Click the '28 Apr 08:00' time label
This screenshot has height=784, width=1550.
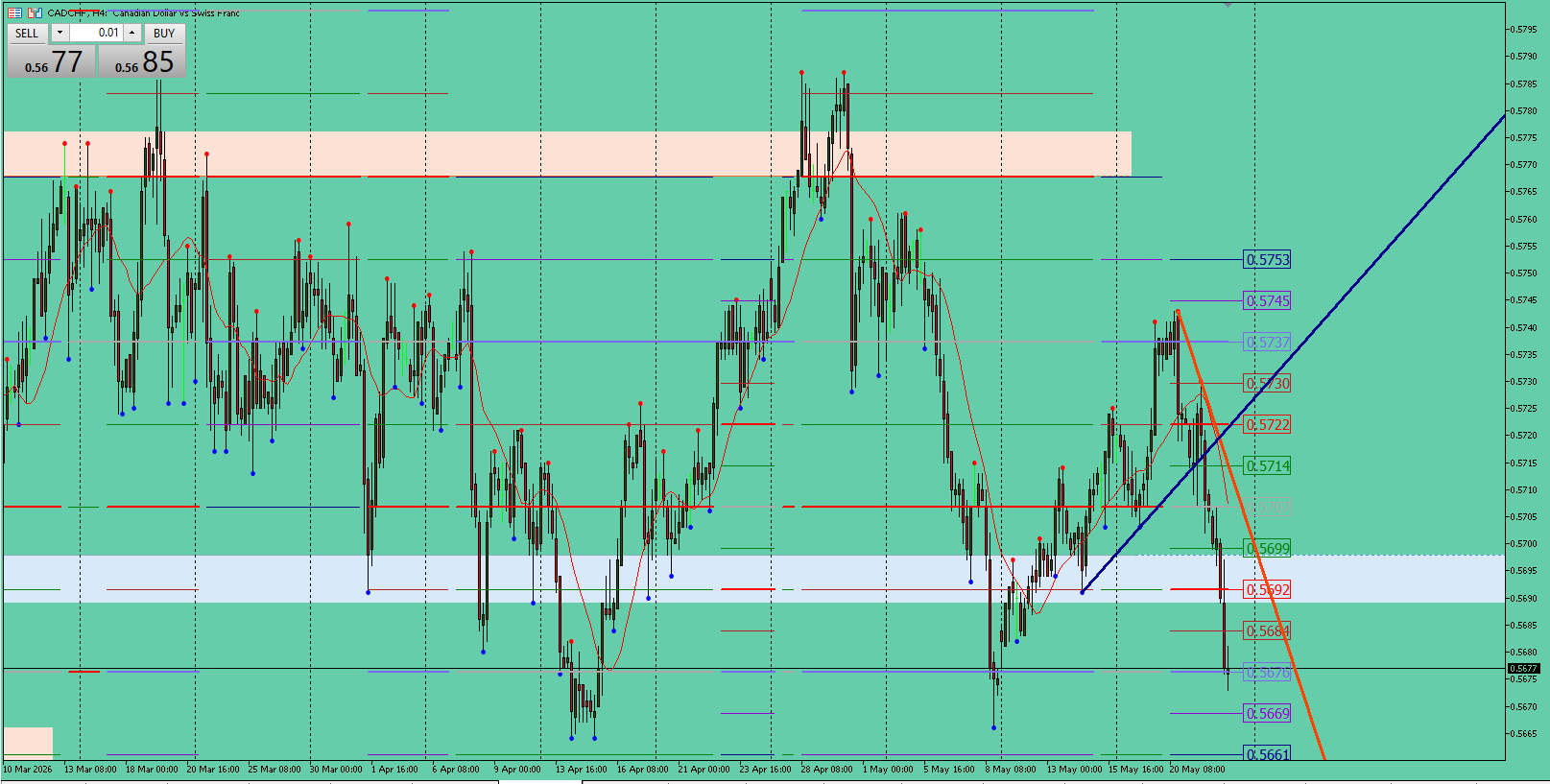click(x=826, y=769)
